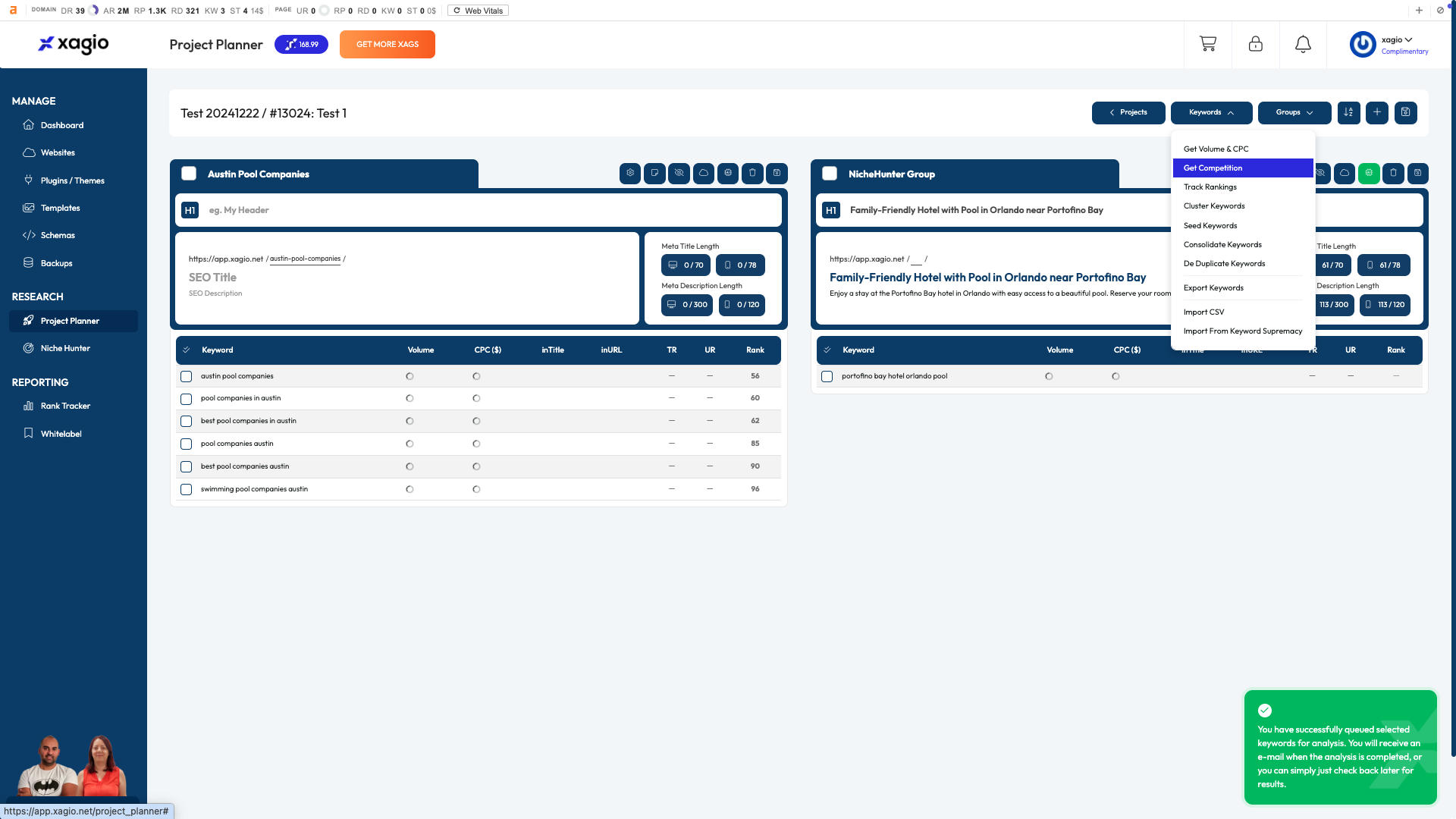1456x819 pixels.
Task: Click the 168.99 XAGS balance badge
Action: pos(301,44)
